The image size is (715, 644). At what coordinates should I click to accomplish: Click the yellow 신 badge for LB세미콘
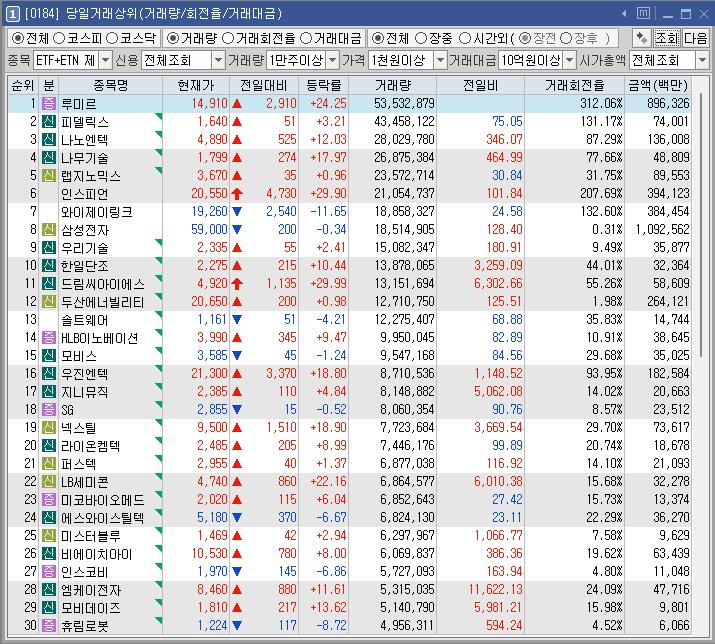(x=49, y=482)
